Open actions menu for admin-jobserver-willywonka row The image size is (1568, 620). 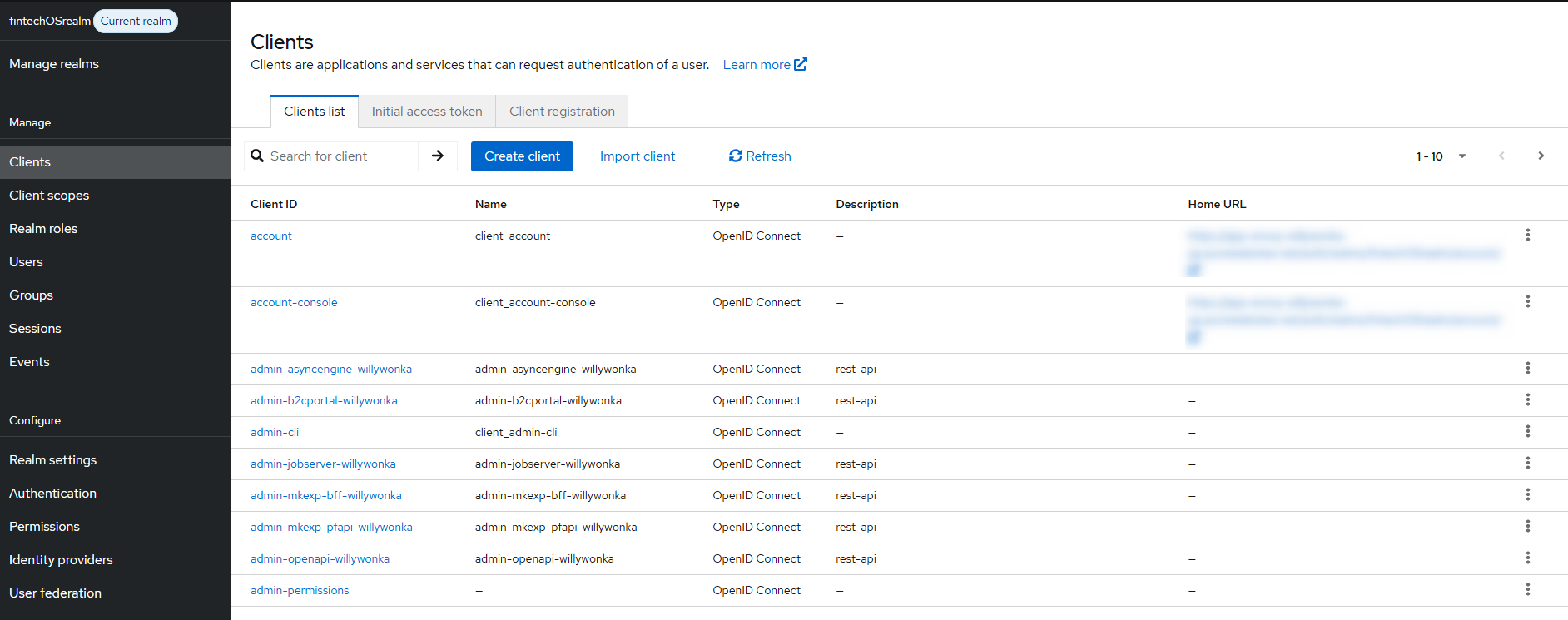coord(1527,464)
